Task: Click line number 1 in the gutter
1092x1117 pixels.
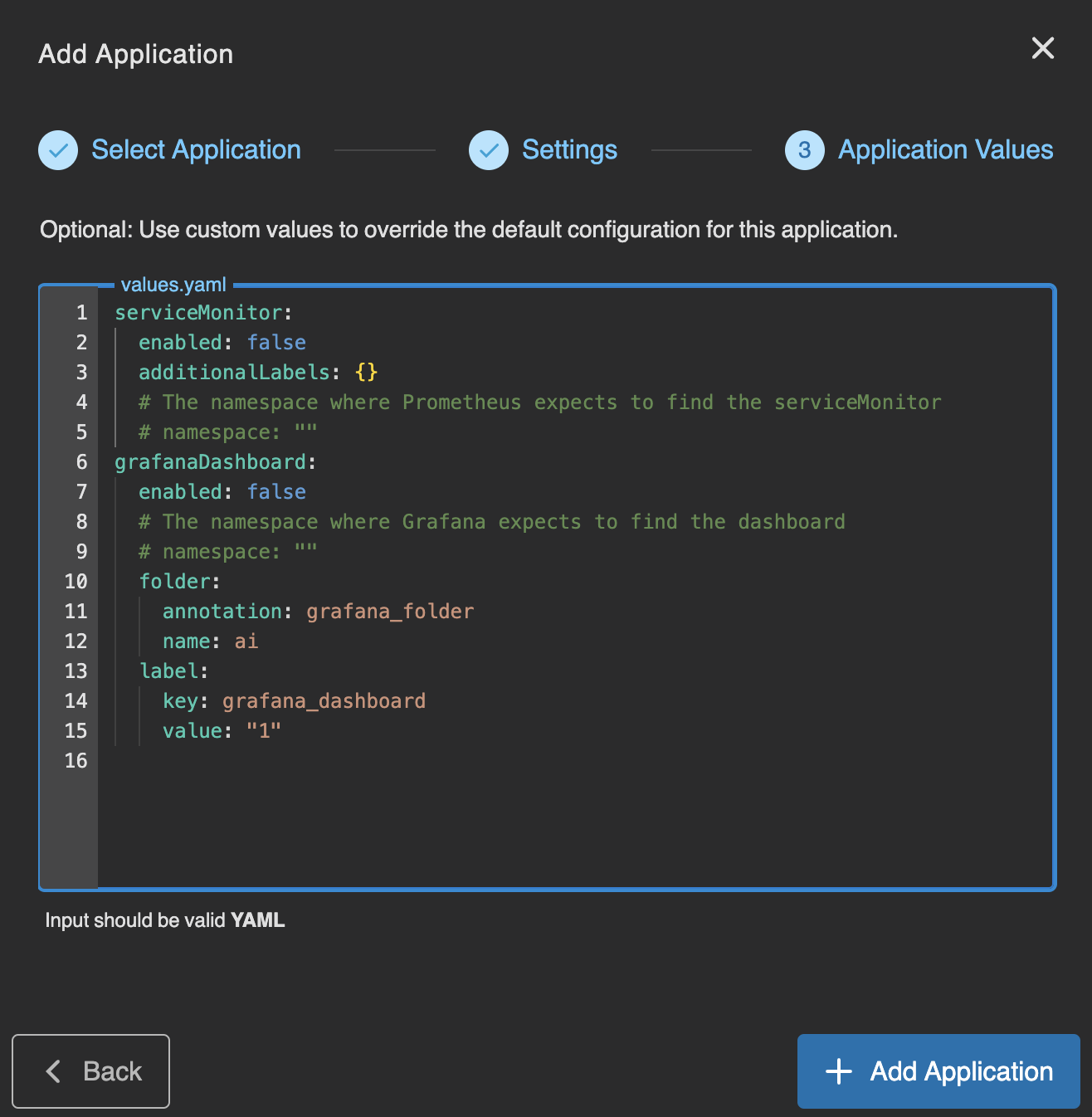Action: 80,313
